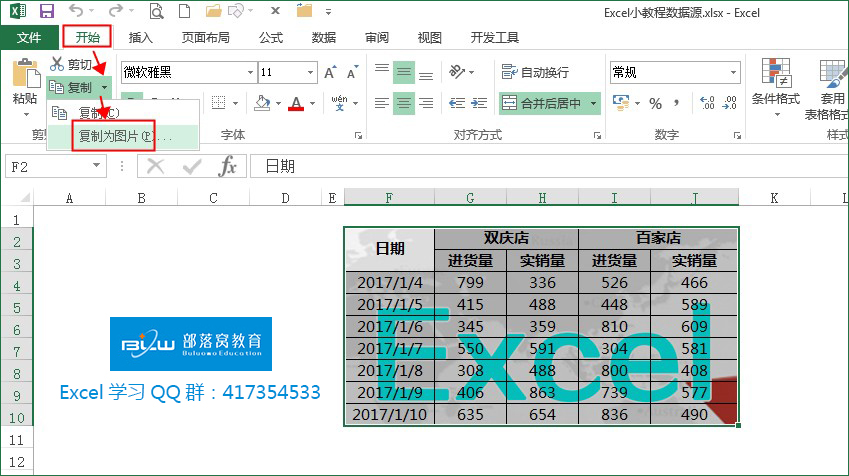
Task: Click the Insert Function fx icon
Action: (x=227, y=166)
